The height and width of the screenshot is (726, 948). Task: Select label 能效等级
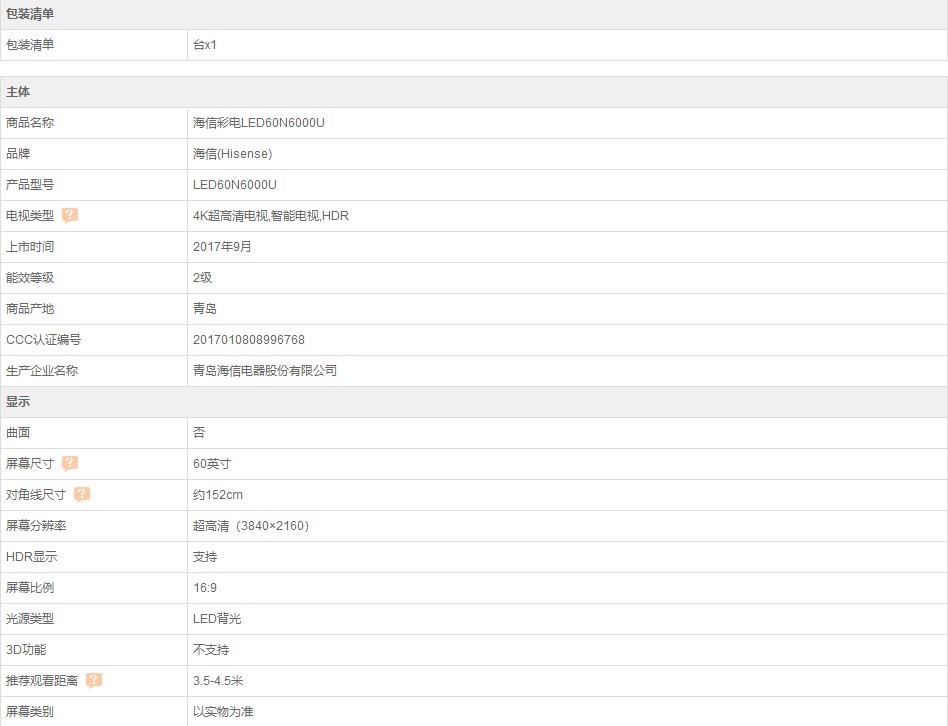click(30, 277)
